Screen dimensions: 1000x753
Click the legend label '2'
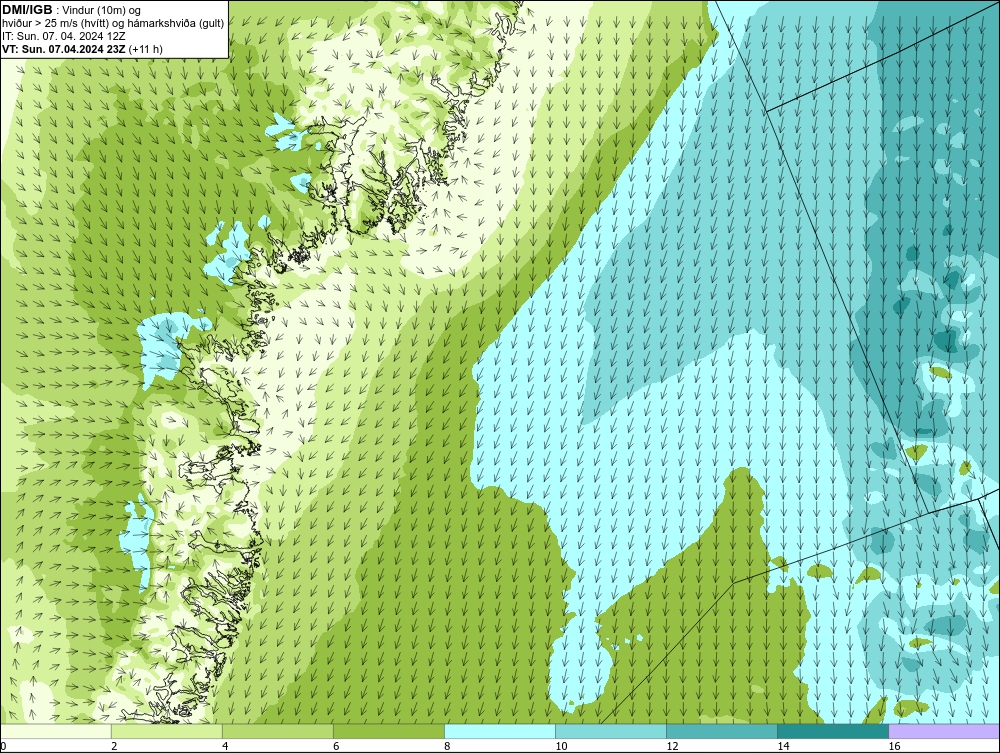[114, 746]
